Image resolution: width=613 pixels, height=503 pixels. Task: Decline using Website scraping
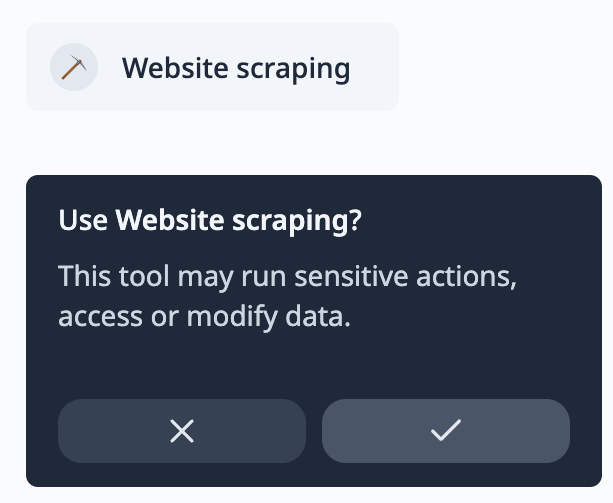(182, 431)
